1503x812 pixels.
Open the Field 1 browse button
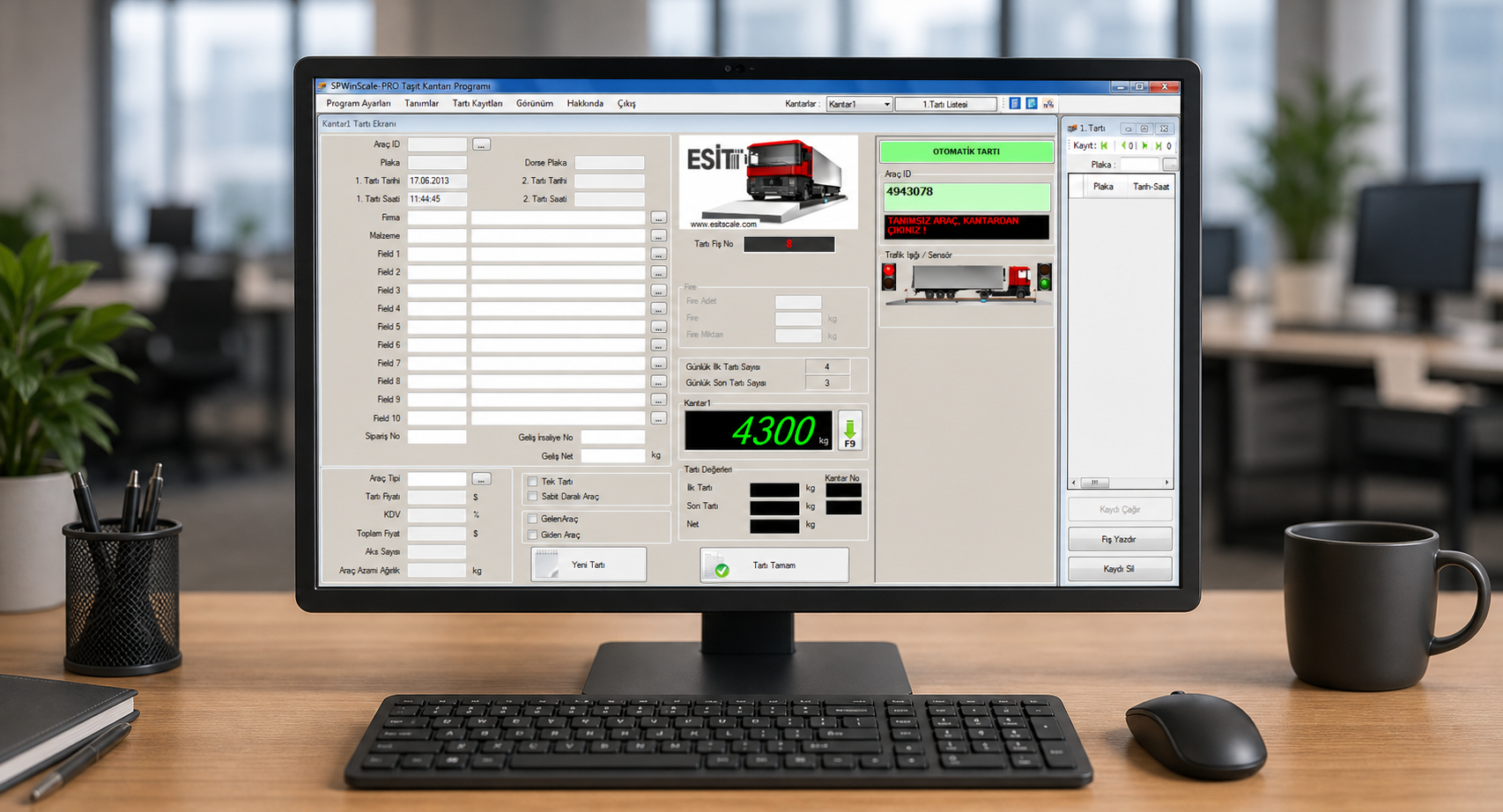tap(658, 255)
